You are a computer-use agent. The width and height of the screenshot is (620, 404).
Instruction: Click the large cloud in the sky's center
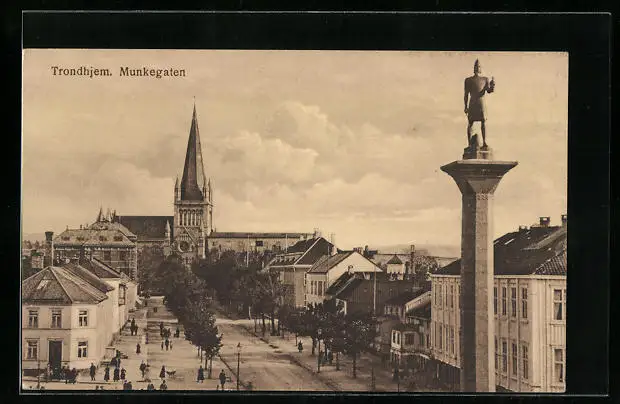tap(300, 150)
